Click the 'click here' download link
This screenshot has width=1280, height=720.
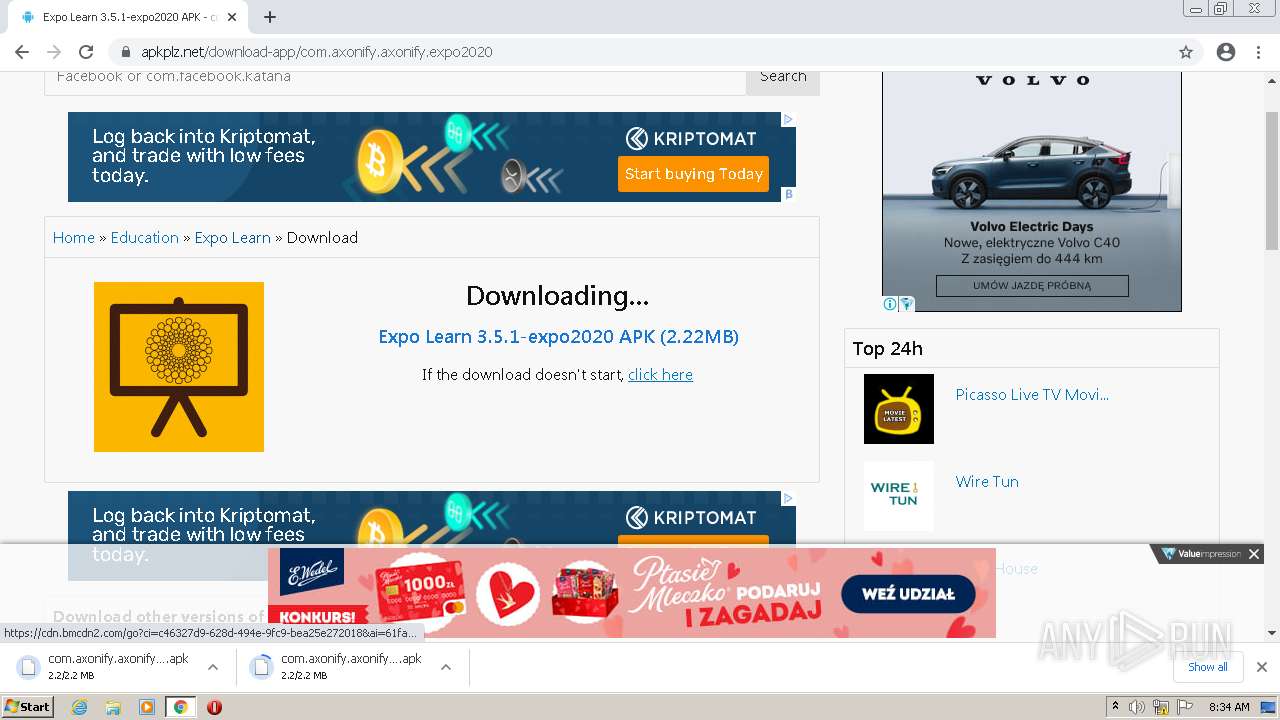coord(660,375)
